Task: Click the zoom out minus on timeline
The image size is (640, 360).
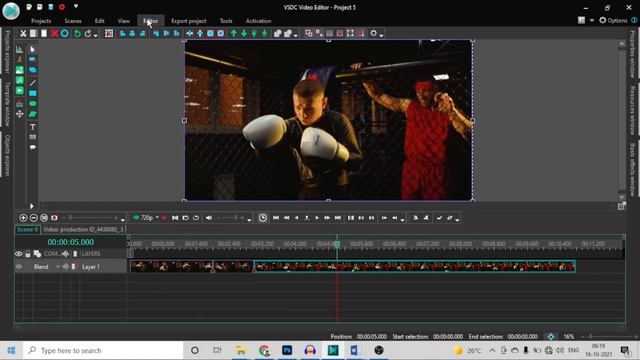Action: [33, 218]
